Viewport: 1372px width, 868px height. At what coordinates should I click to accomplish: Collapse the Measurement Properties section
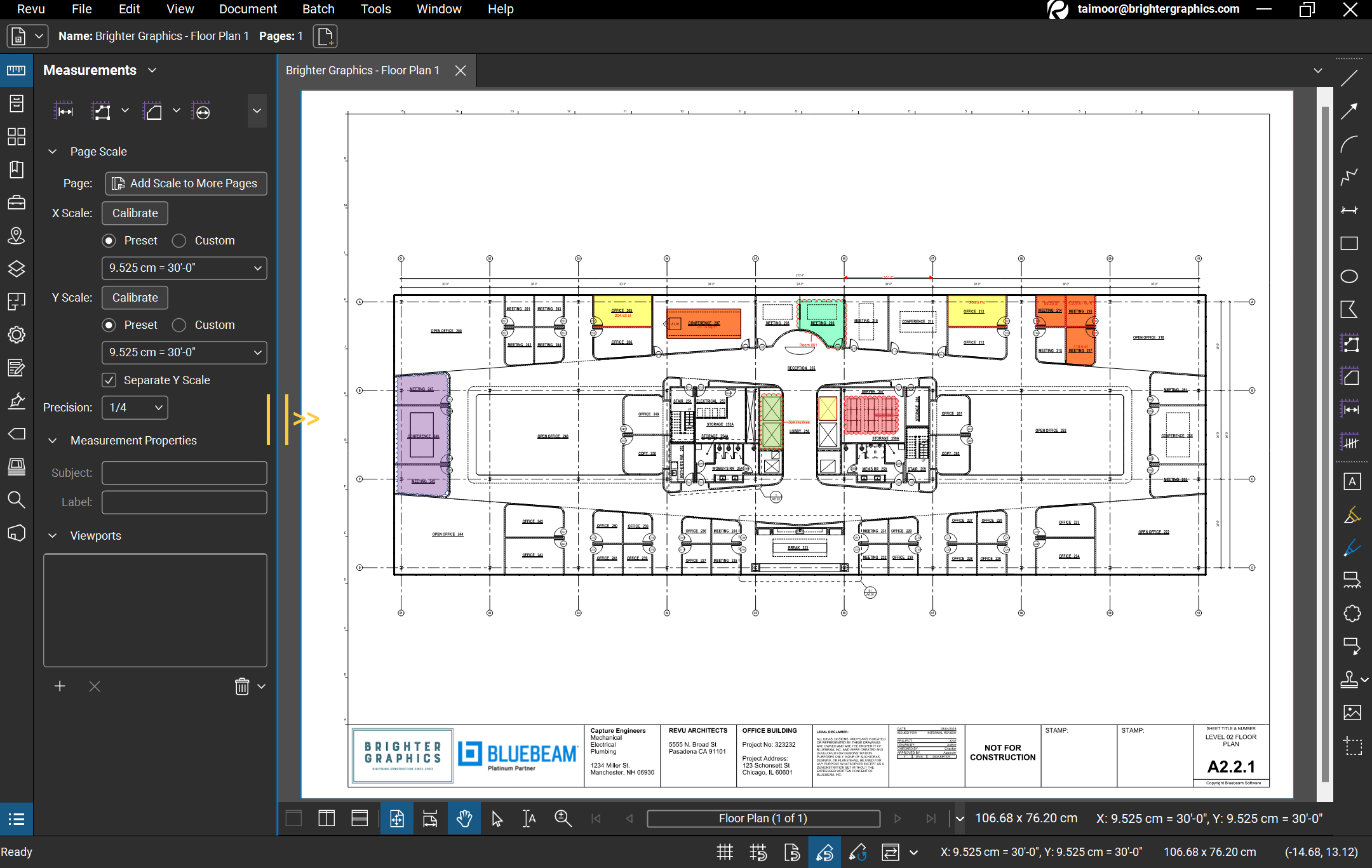point(53,441)
